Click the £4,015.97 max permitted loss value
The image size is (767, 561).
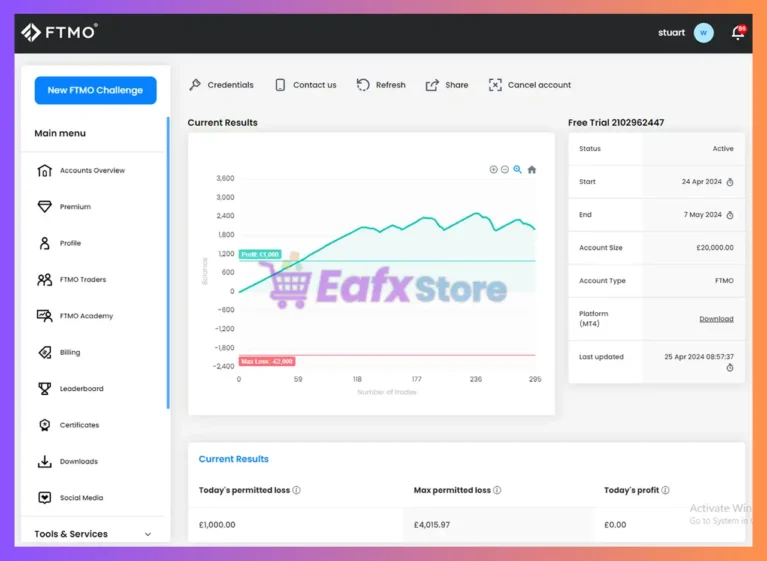431,525
